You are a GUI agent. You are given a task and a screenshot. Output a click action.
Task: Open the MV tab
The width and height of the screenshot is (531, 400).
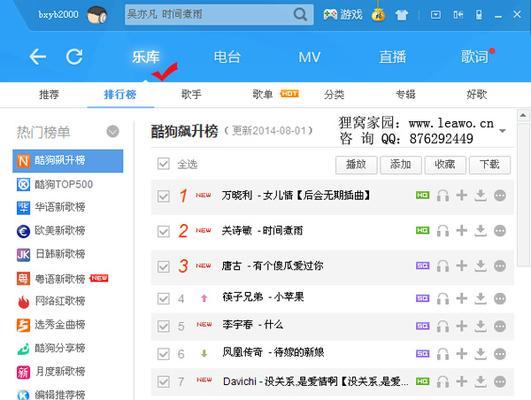[x=309, y=57]
